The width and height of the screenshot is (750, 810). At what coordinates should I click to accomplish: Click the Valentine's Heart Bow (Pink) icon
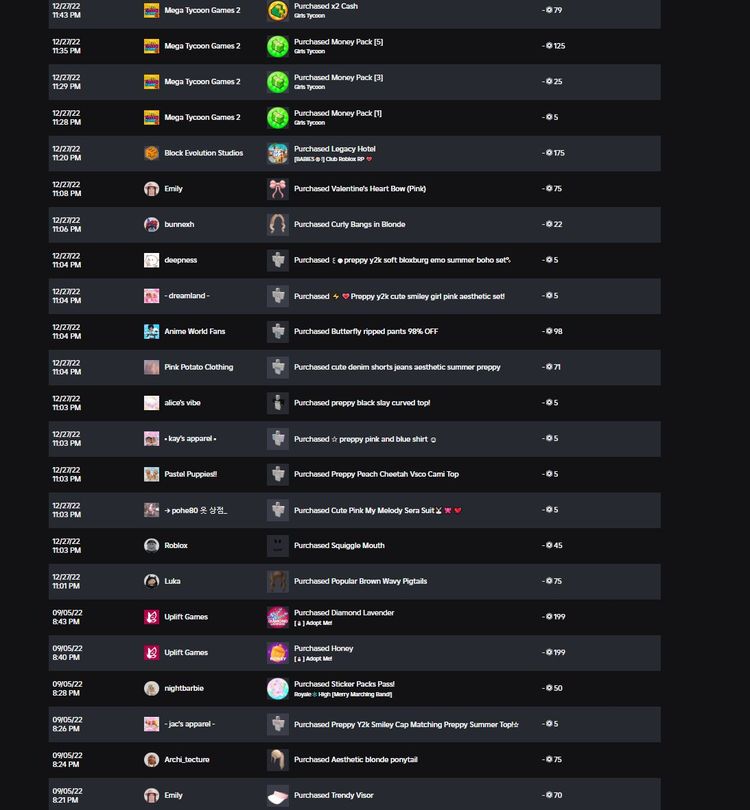(277, 189)
